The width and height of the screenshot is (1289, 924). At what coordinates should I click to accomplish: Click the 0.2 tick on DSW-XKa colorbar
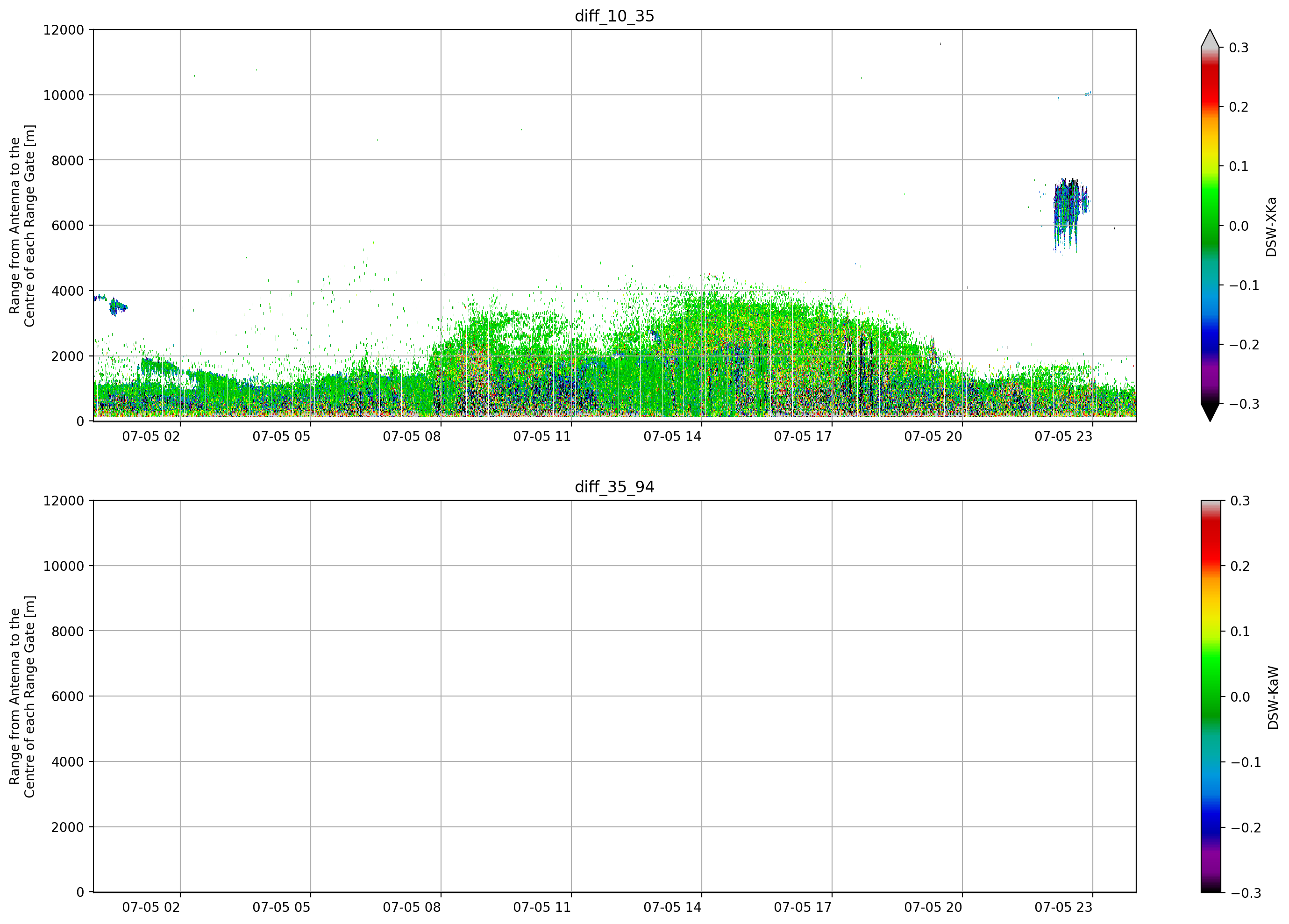click(1239, 107)
